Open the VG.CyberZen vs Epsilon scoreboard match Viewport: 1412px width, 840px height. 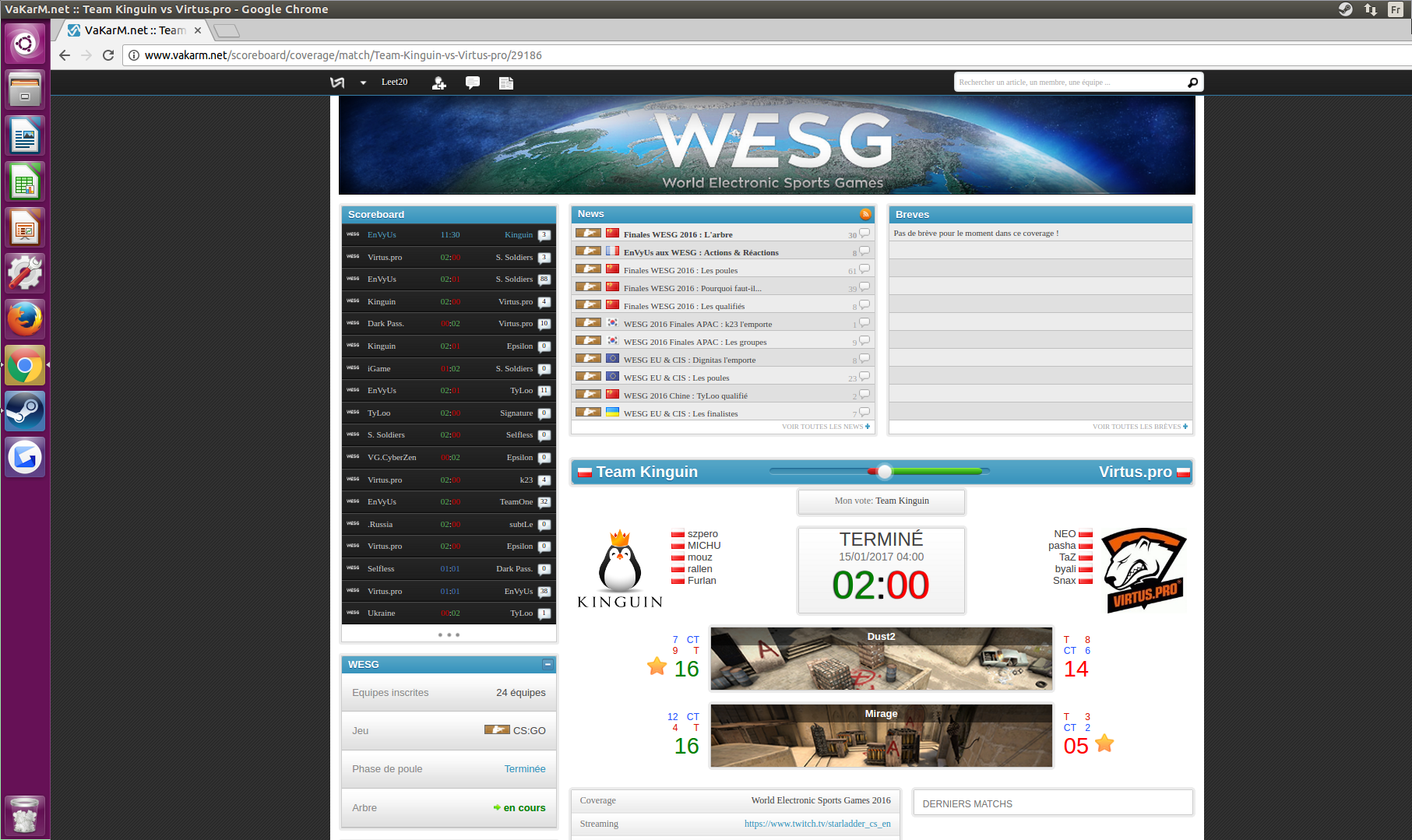coord(449,458)
